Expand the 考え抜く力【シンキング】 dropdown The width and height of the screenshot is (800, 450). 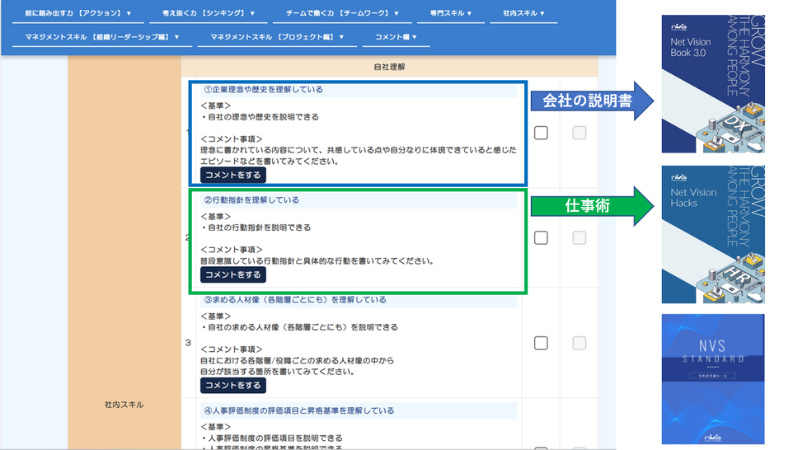click(x=208, y=13)
